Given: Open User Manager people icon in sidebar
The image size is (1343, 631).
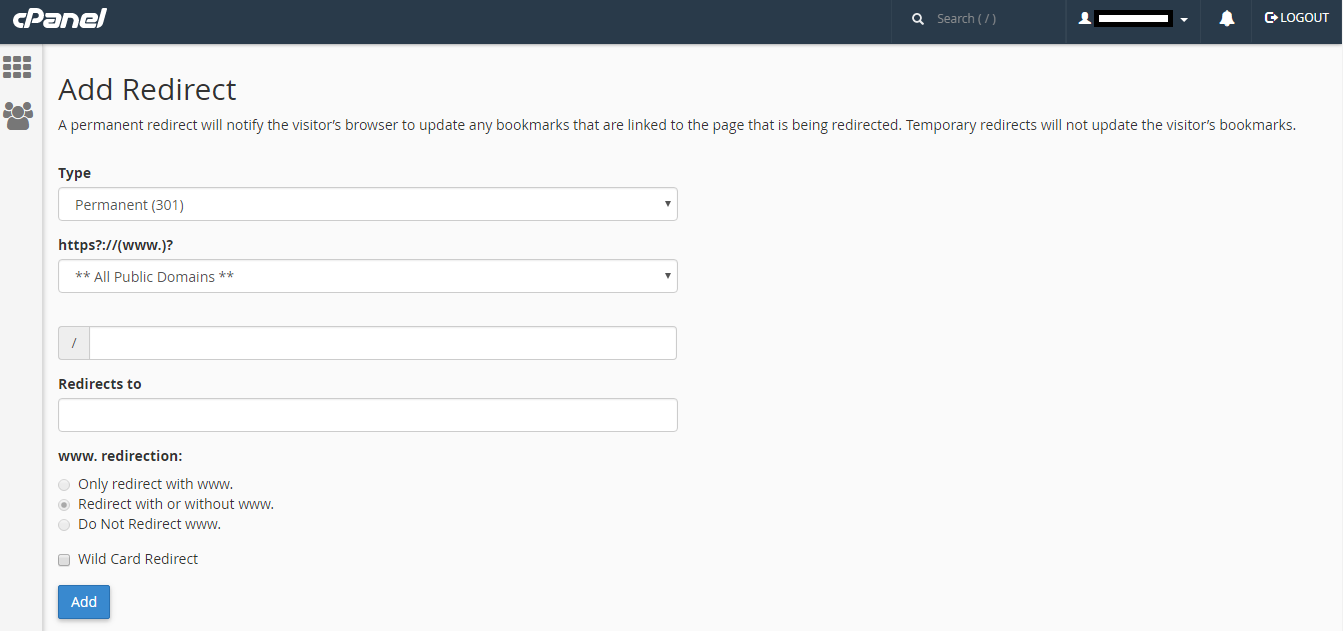Looking at the screenshot, I should click(x=17, y=116).
